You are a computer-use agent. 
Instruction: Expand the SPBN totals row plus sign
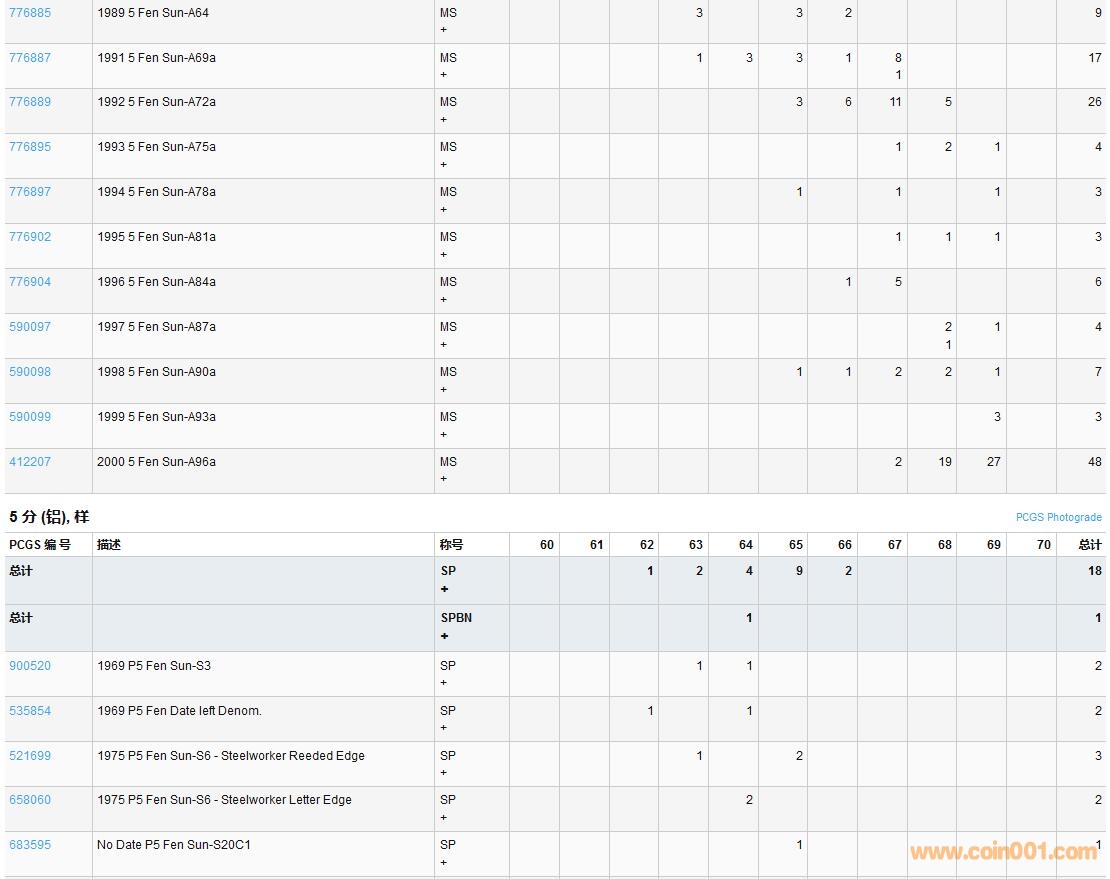coord(444,636)
